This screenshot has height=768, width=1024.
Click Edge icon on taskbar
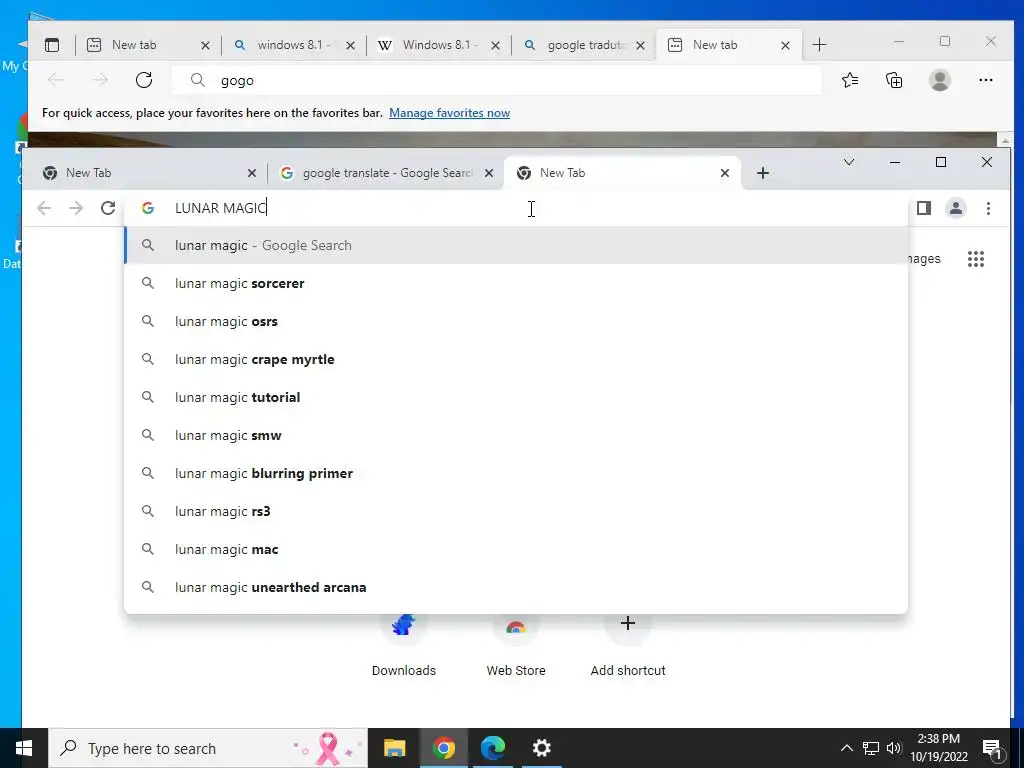tap(492, 748)
